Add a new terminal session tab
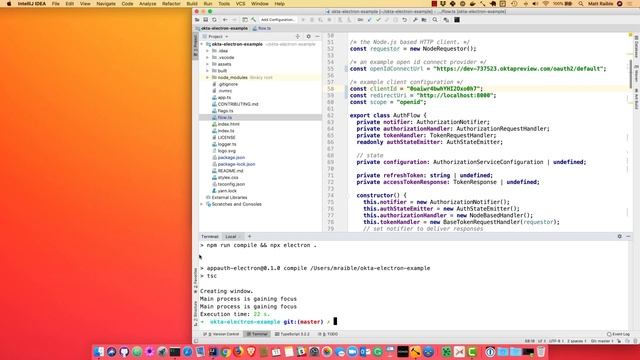Screen dimensions: 640x360 pos(249,236)
